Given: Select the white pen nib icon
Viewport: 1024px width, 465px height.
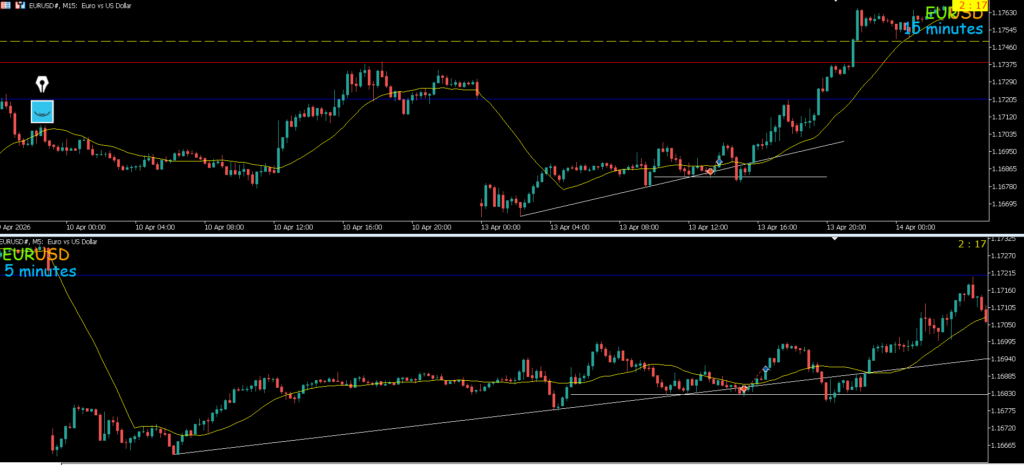Looking at the screenshot, I should (x=42, y=84).
